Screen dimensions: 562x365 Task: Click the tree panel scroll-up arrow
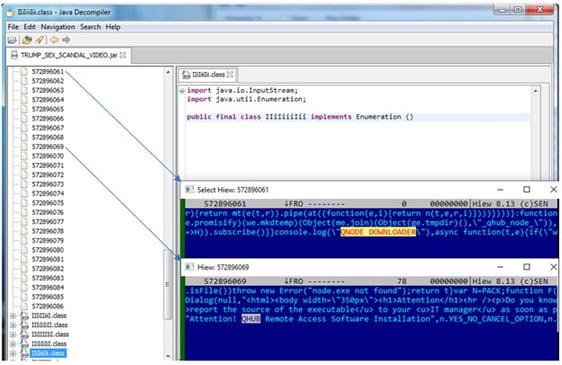[168, 72]
